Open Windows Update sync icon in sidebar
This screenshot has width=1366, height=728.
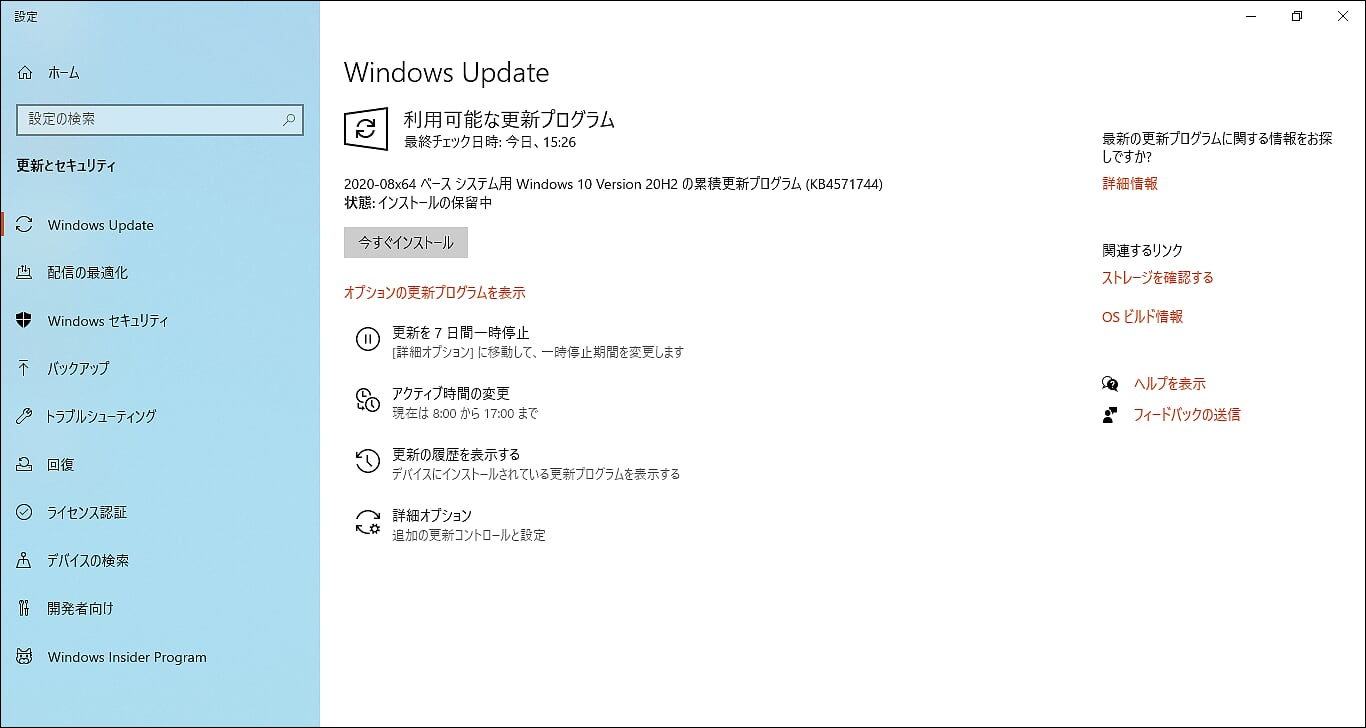(25, 225)
